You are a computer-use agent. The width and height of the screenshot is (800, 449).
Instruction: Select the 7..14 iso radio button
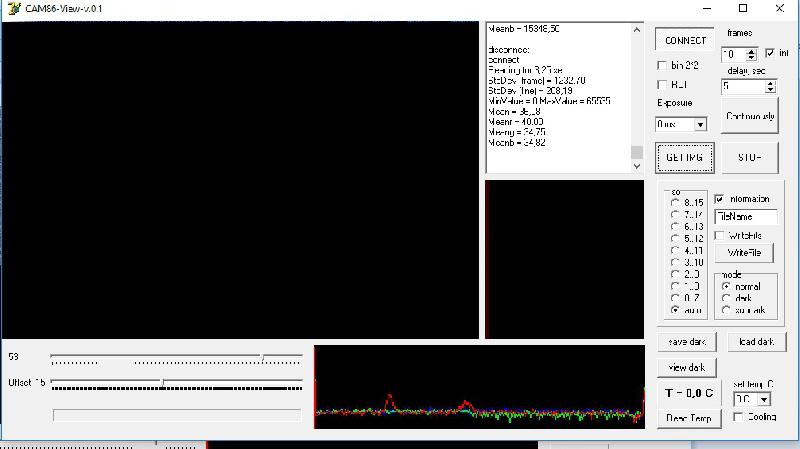coord(675,214)
